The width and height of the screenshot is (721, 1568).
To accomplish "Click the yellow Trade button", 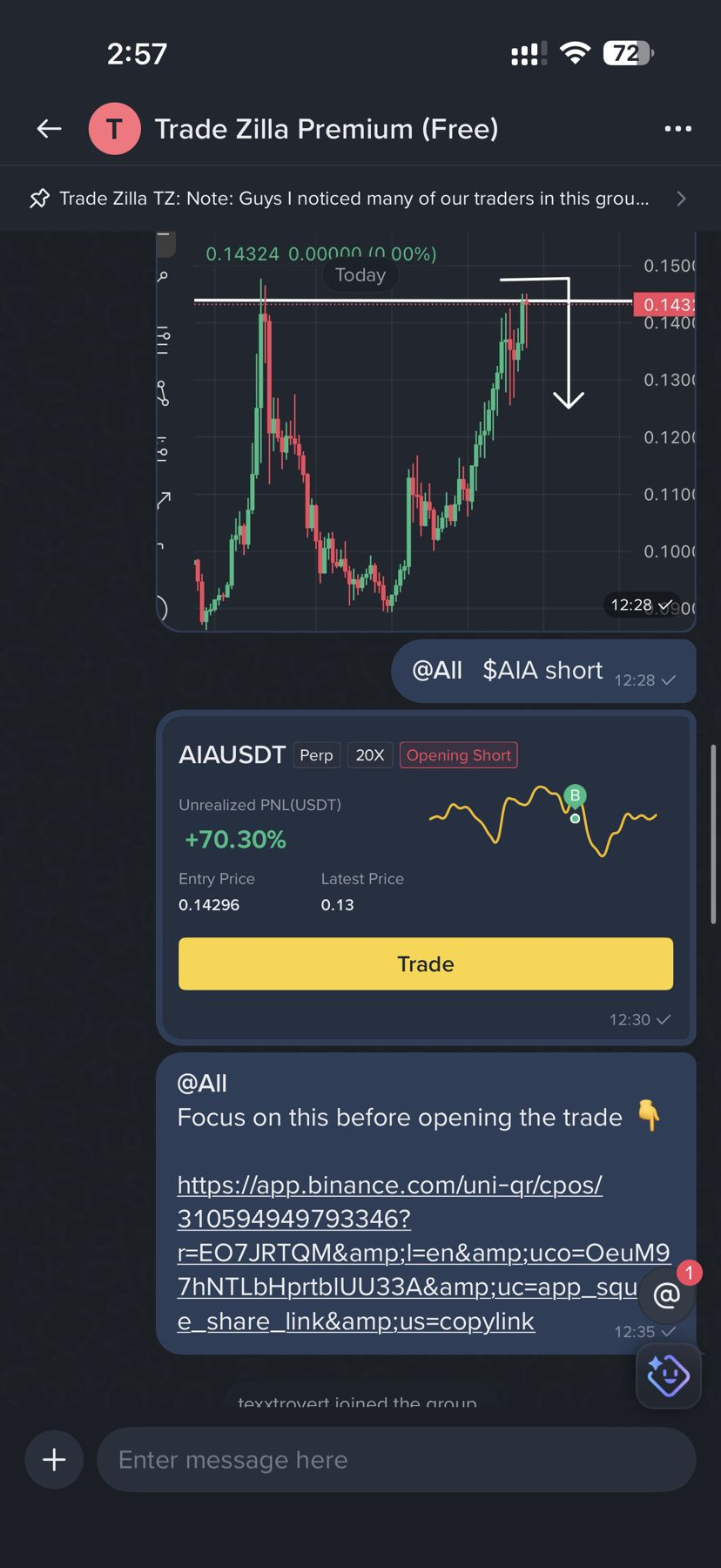I will click(x=425, y=963).
